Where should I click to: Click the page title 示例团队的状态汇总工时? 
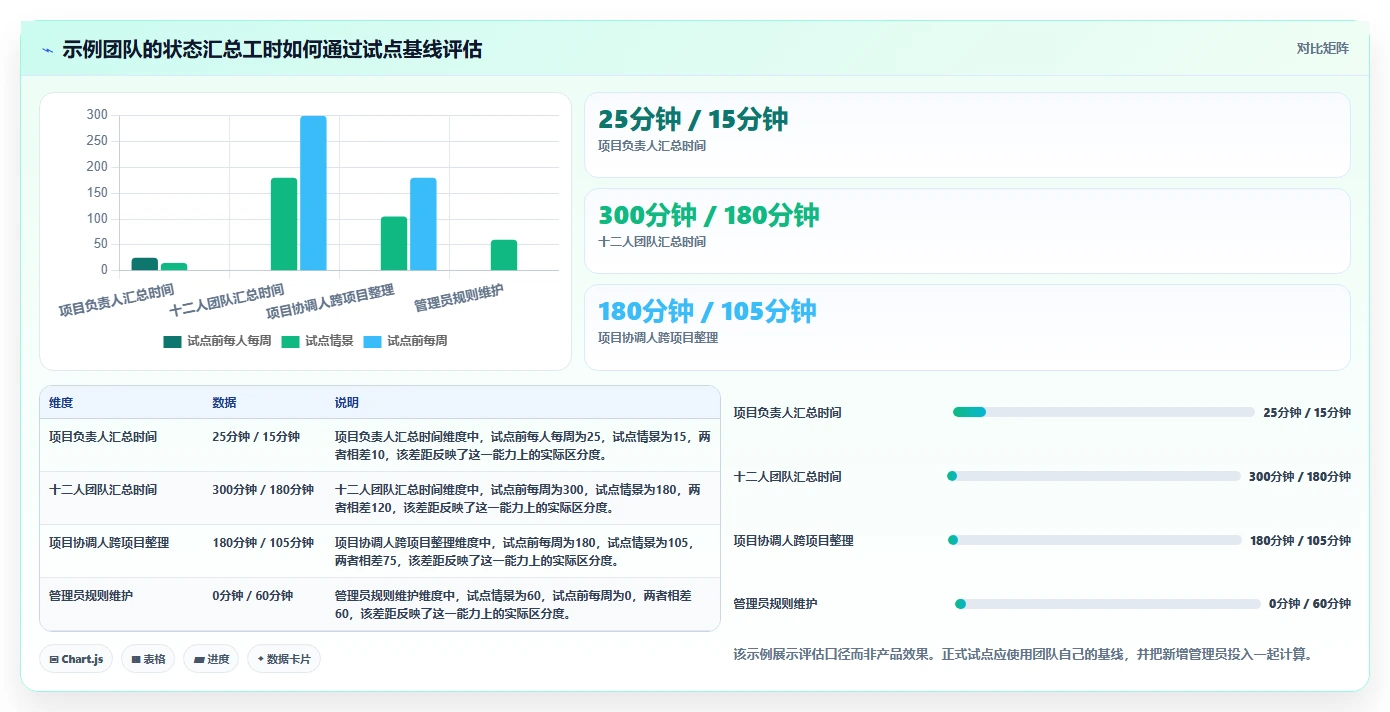click(x=272, y=50)
